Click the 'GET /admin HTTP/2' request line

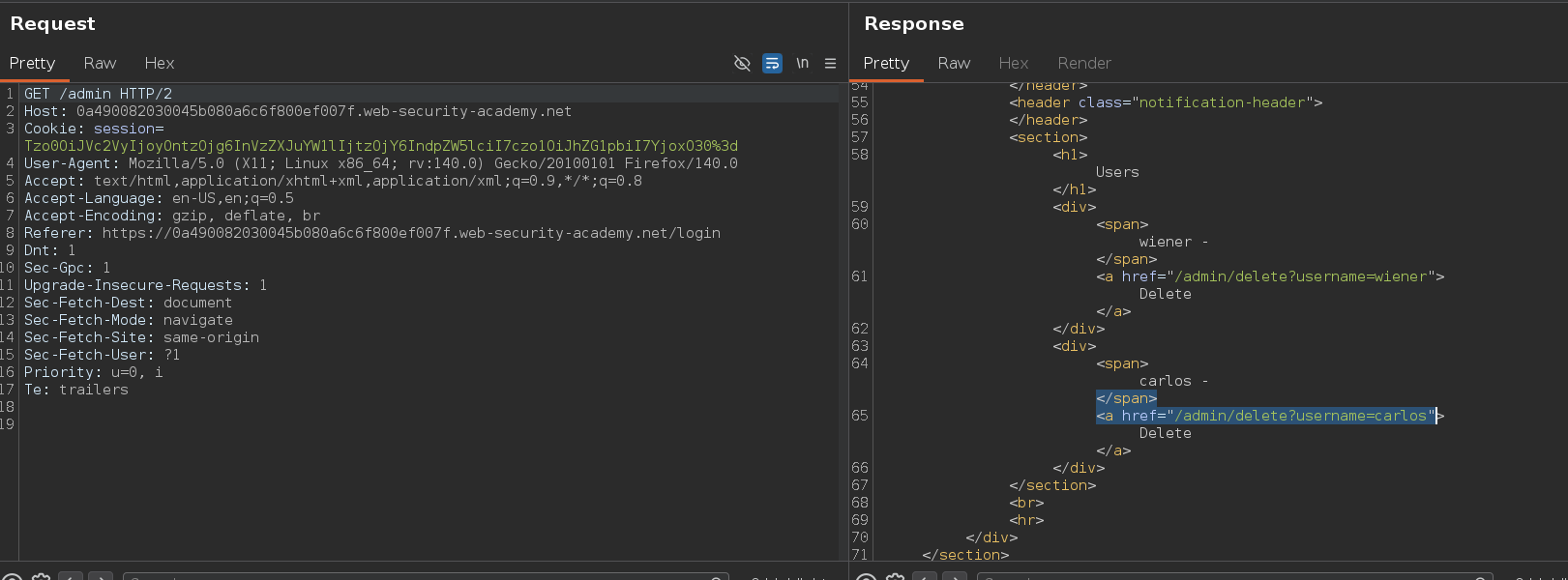pos(98,94)
